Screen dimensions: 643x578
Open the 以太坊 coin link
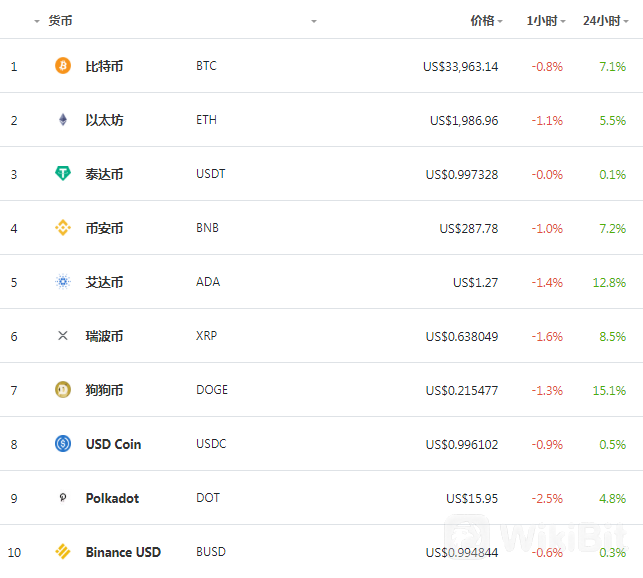coord(104,120)
